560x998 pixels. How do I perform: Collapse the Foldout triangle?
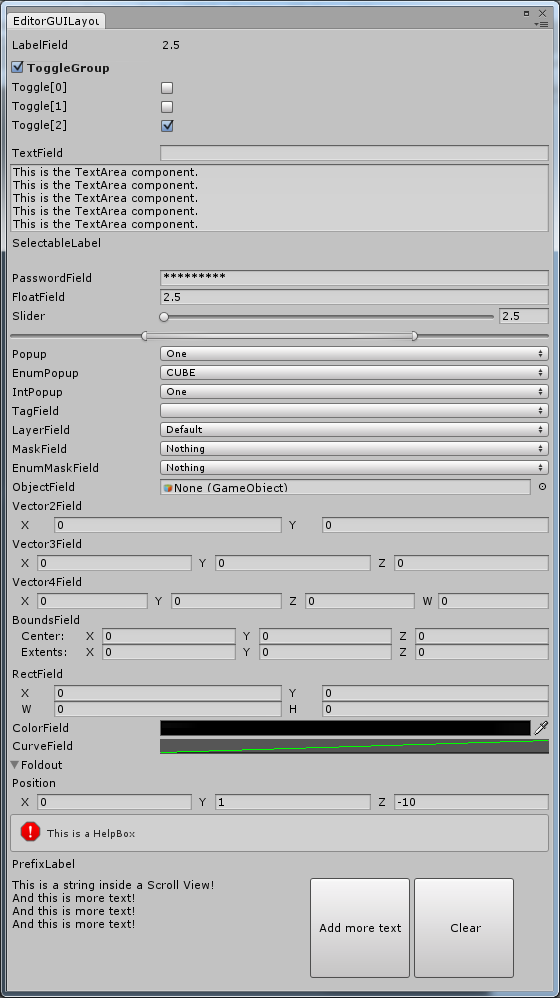point(15,765)
